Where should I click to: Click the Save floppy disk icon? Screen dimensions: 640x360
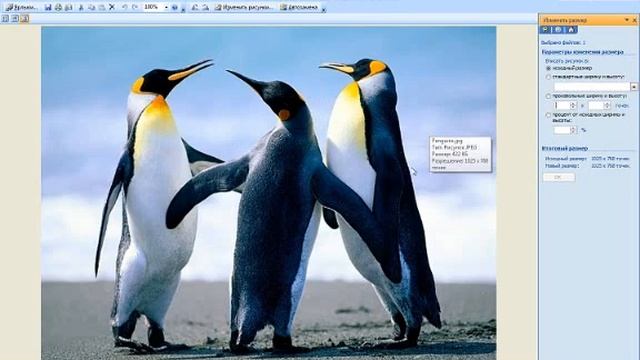coord(48,7)
